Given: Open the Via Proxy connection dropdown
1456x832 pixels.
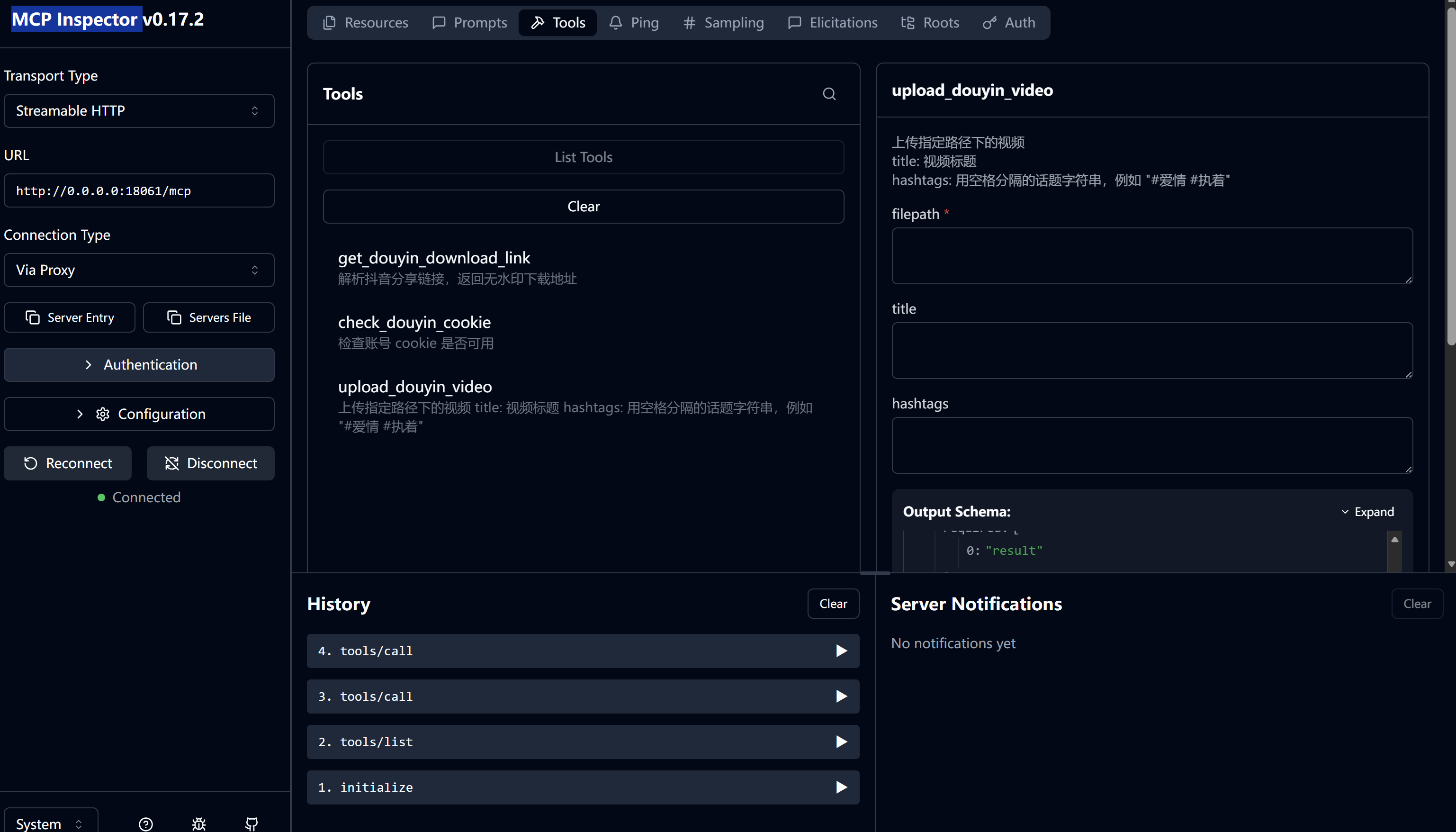Looking at the screenshot, I should [x=139, y=270].
